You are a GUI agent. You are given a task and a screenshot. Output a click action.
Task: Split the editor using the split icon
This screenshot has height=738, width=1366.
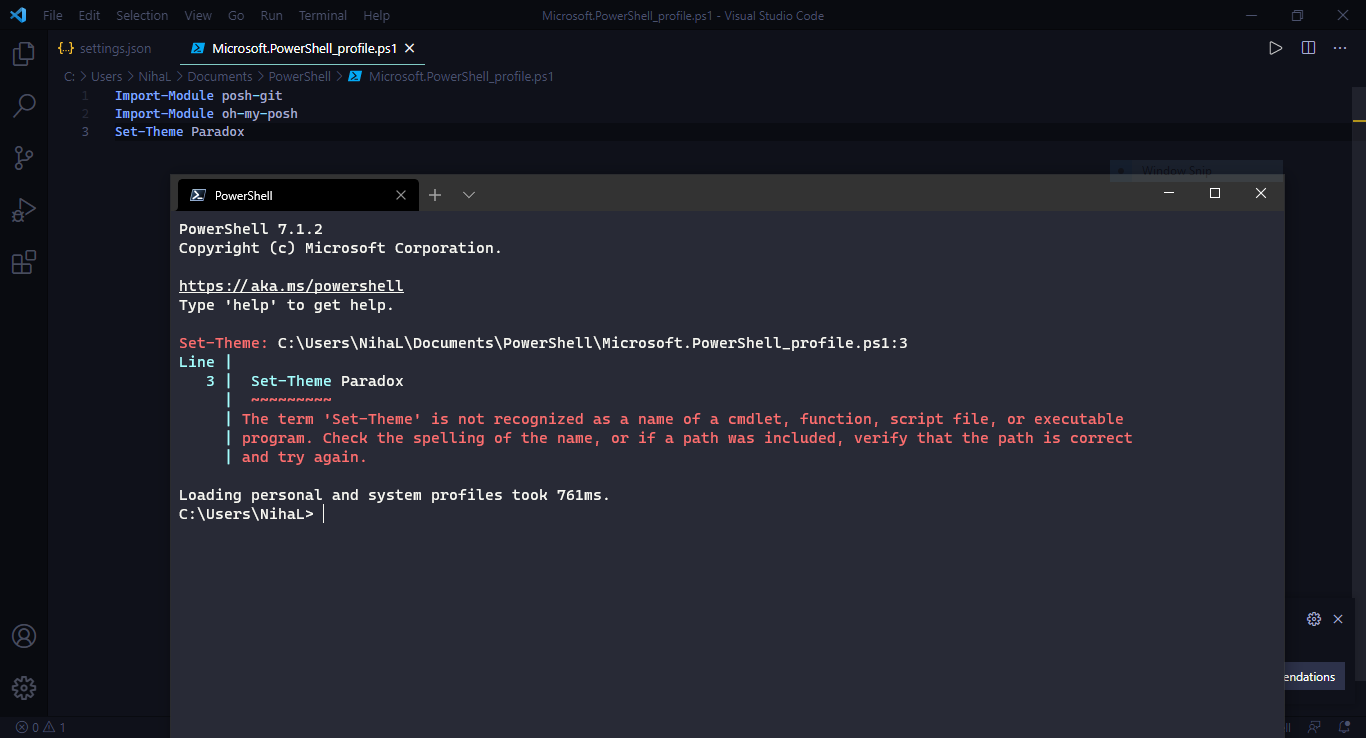[x=1308, y=46]
